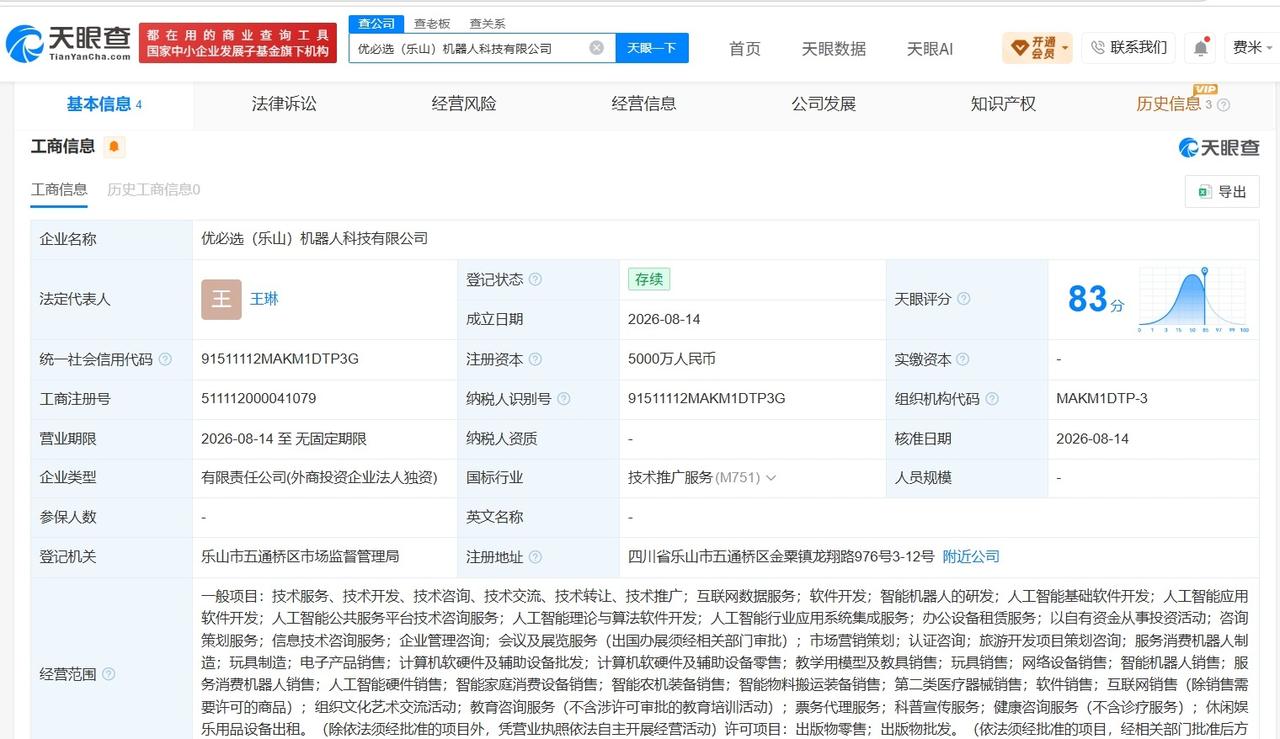
Task: Open 天眼数据 navigation link
Action: pyautogui.click(x=834, y=48)
